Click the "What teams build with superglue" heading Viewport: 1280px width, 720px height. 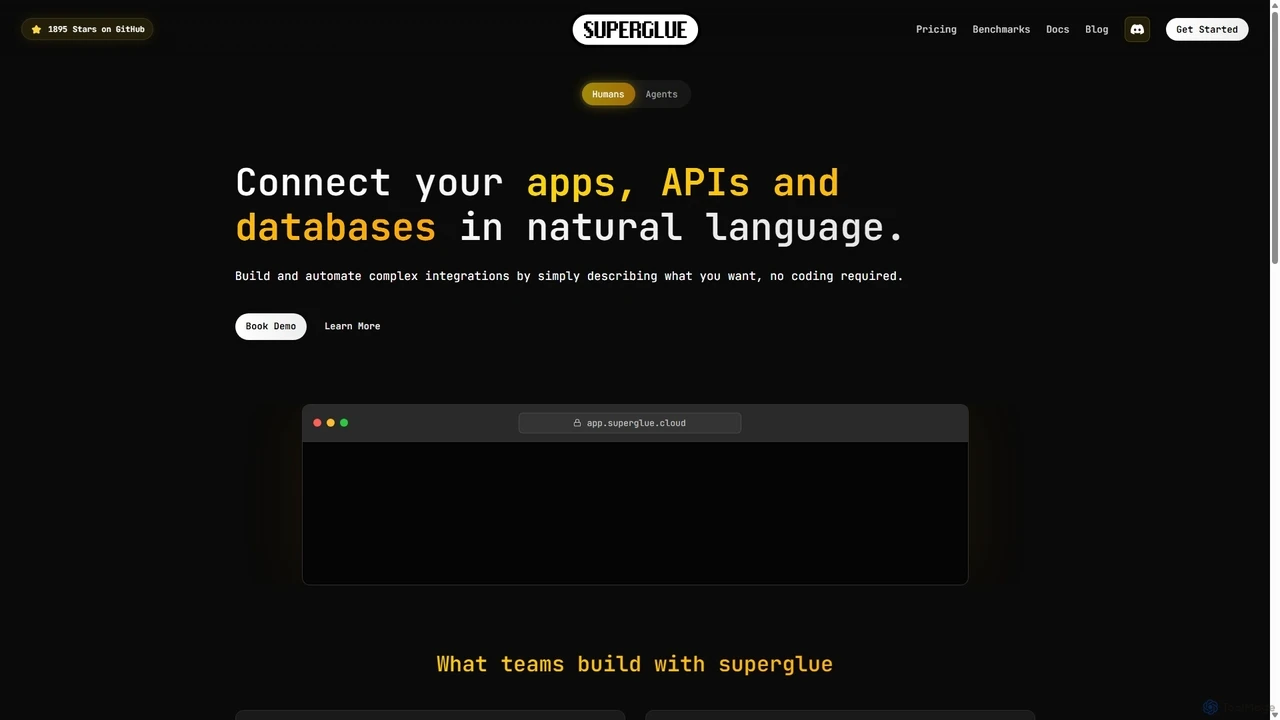point(635,664)
